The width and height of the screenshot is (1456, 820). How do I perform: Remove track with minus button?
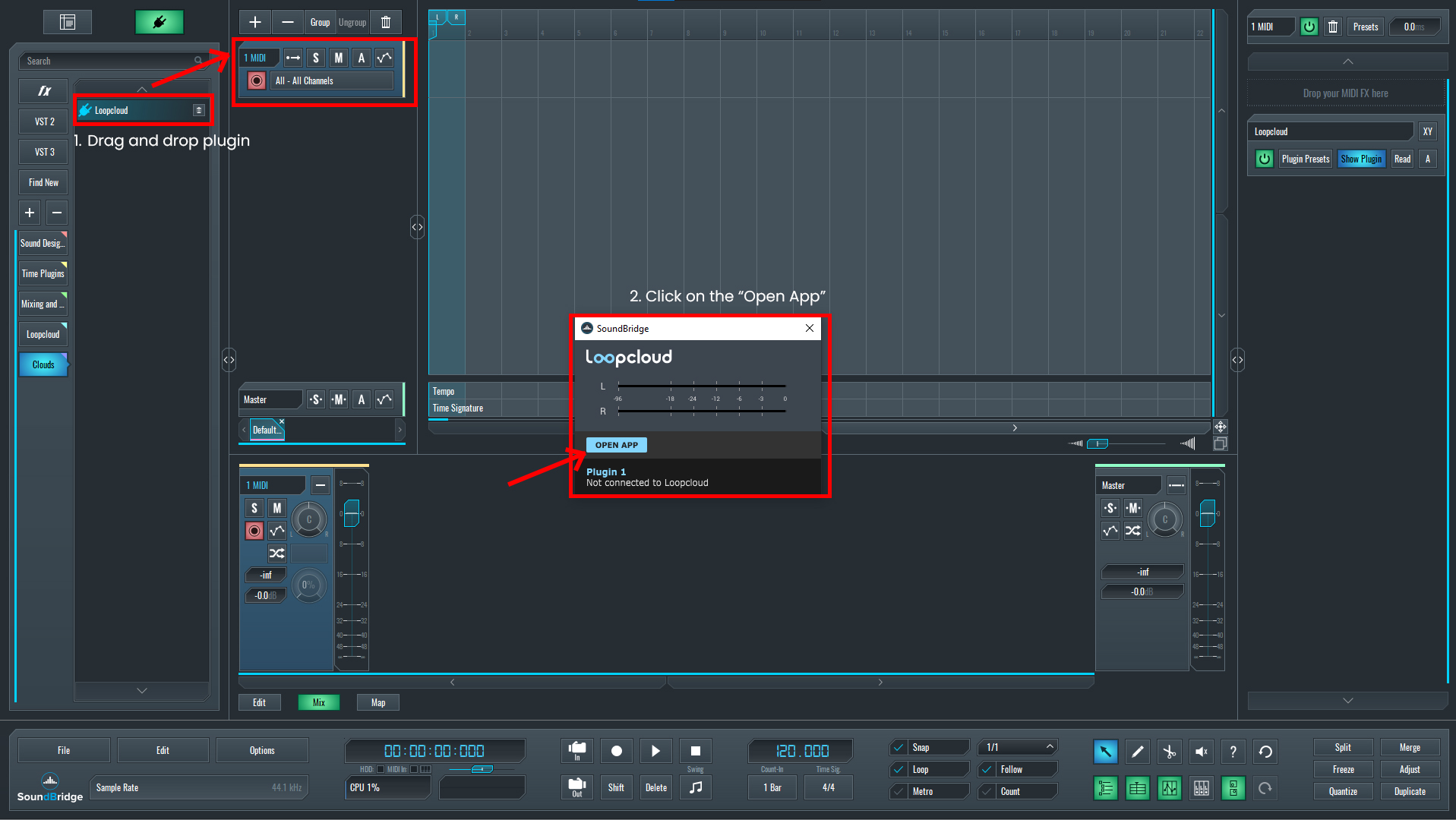288,22
